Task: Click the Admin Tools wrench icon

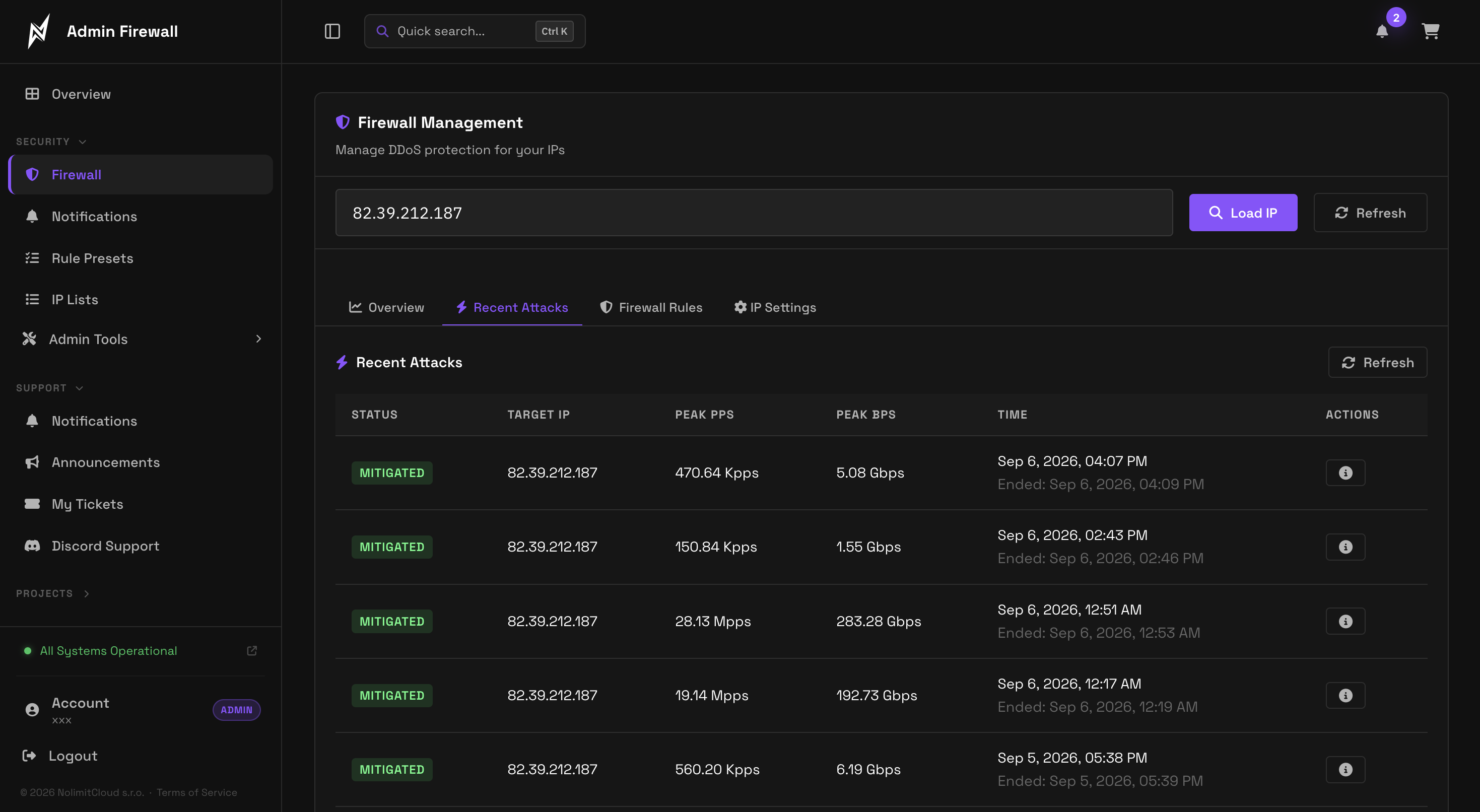Action: (29, 339)
